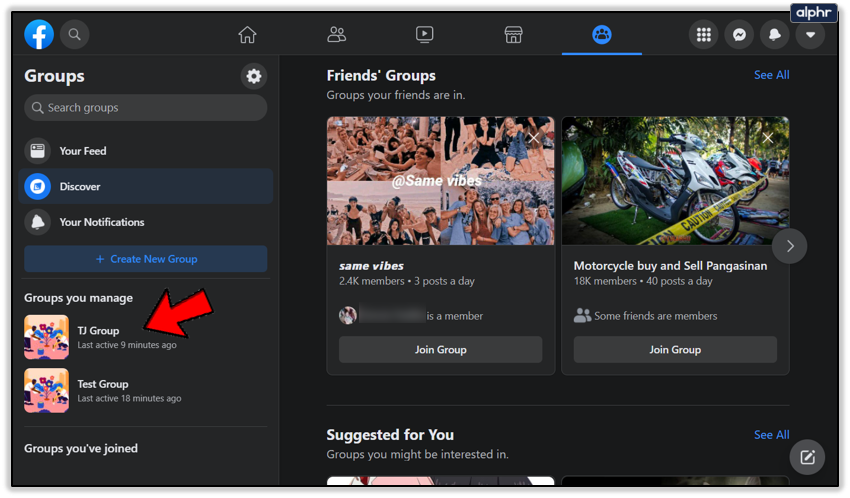Expand the account dropdown arrow
The image size is (850, 498).
click(x=810, y=35)
